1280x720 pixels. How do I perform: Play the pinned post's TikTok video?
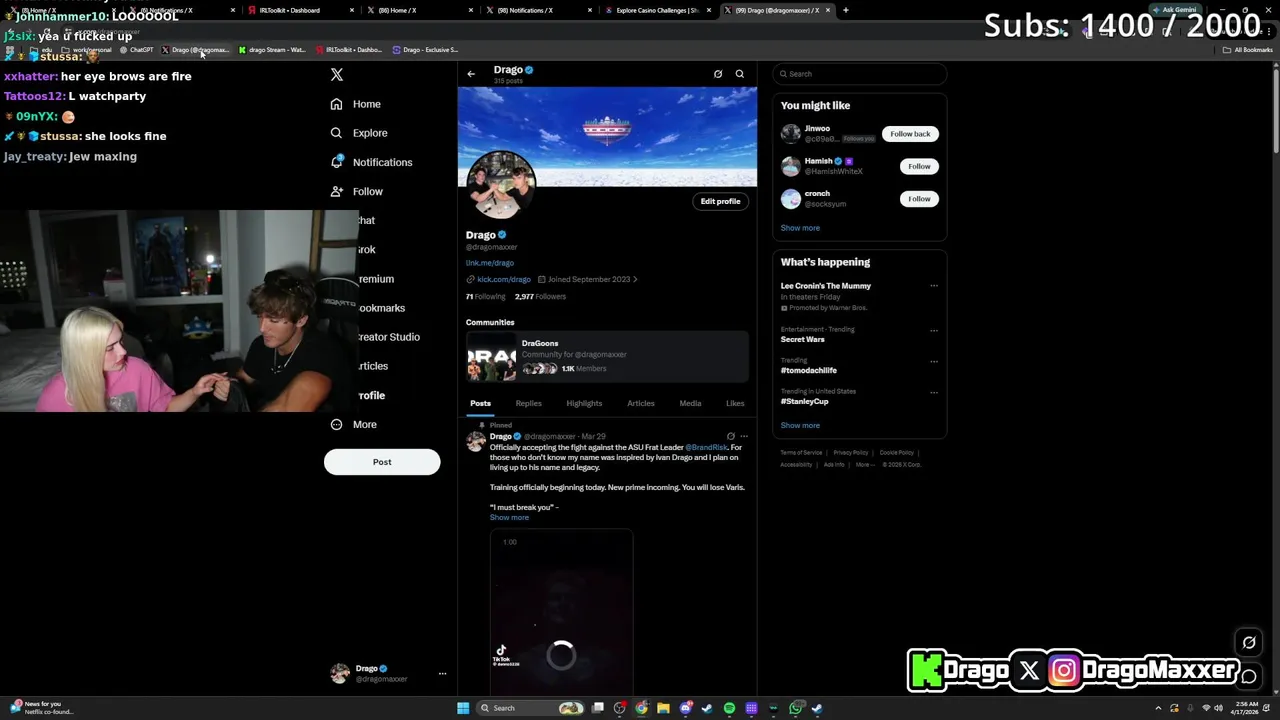(x=561, y=612)
